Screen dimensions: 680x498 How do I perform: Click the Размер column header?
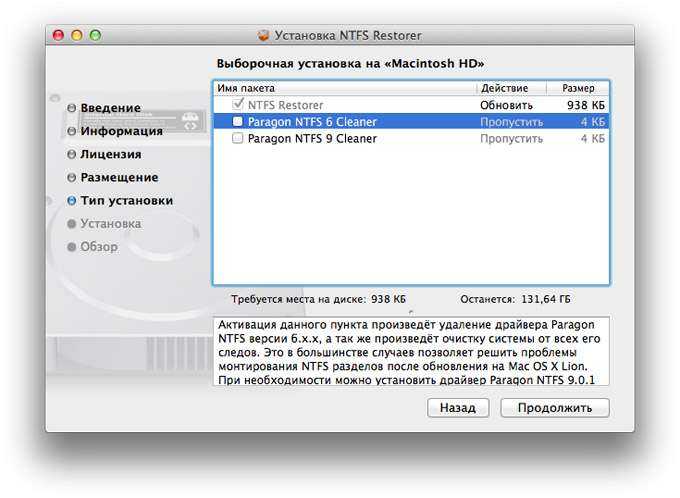(x=578, y=88)
